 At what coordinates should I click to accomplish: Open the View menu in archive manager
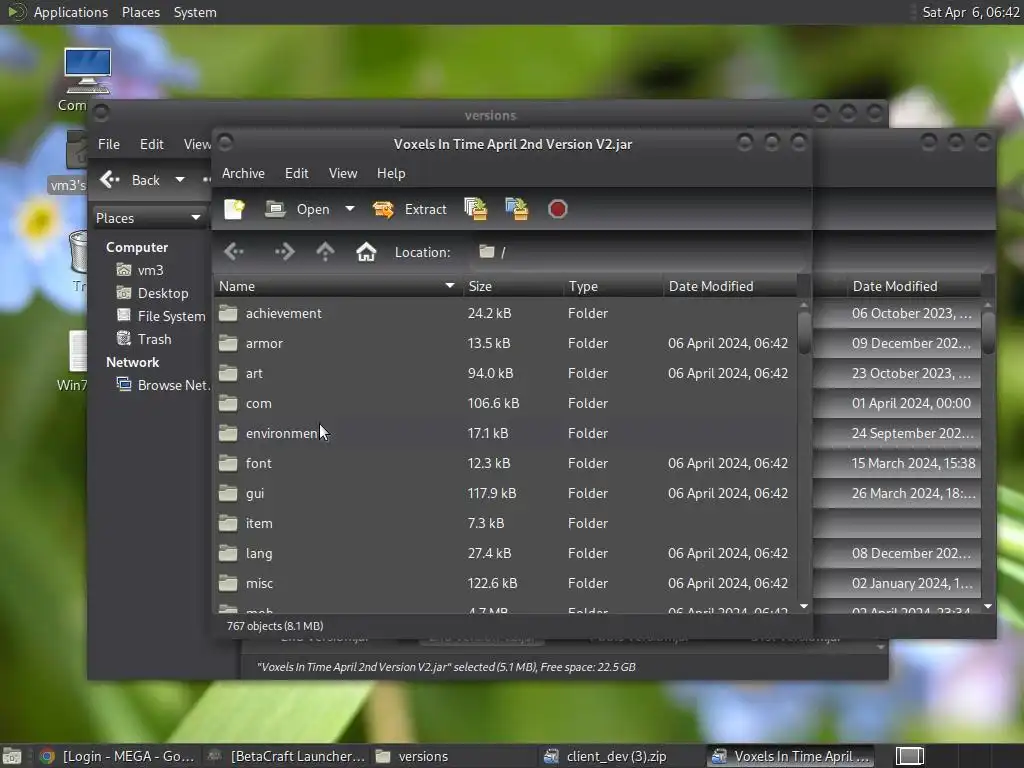(343, 173)
